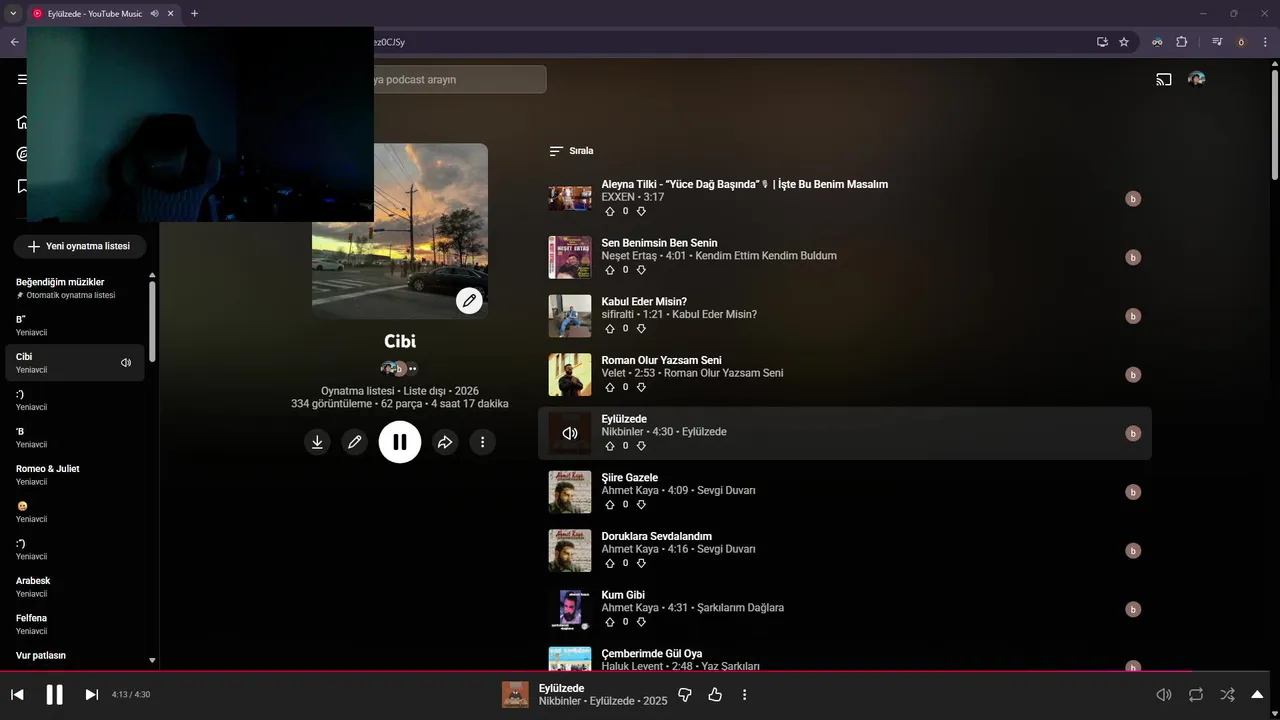Edit the Cibi playlist details
This screenshot has height=720, width=1280.
click(x=354, y=442)
